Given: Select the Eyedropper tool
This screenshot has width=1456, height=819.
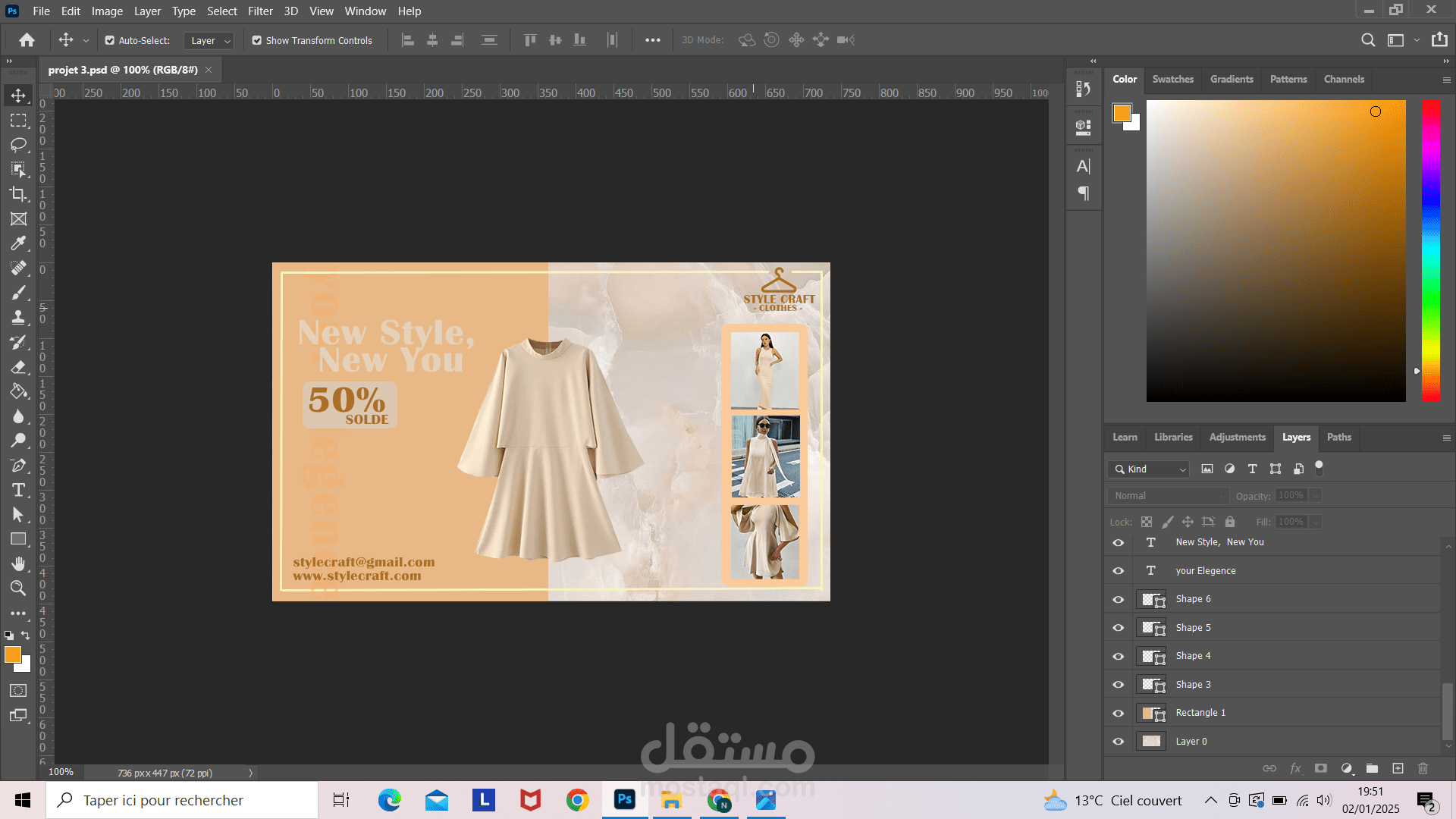Looking at the screenshot, I should click(x=18, y=243).
